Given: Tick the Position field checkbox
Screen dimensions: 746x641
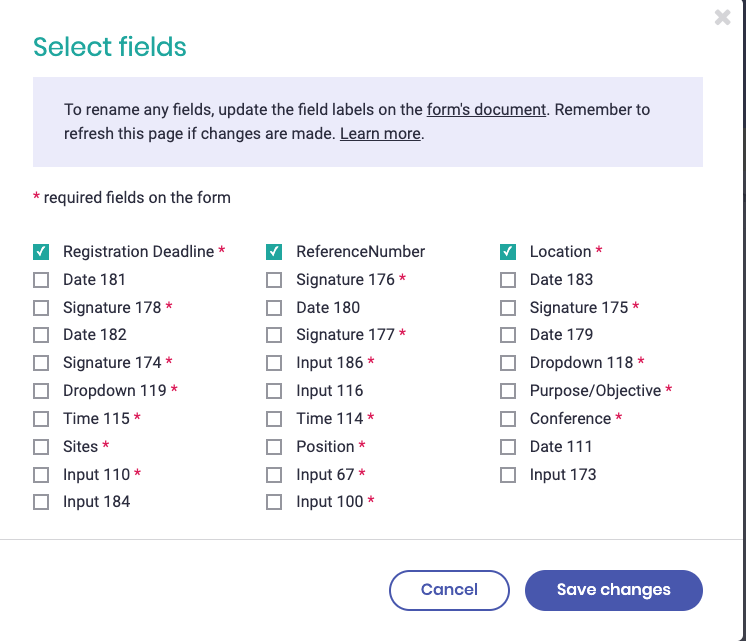Looking at the screenshot, I should pyautogui.click(x=274, y=447).
